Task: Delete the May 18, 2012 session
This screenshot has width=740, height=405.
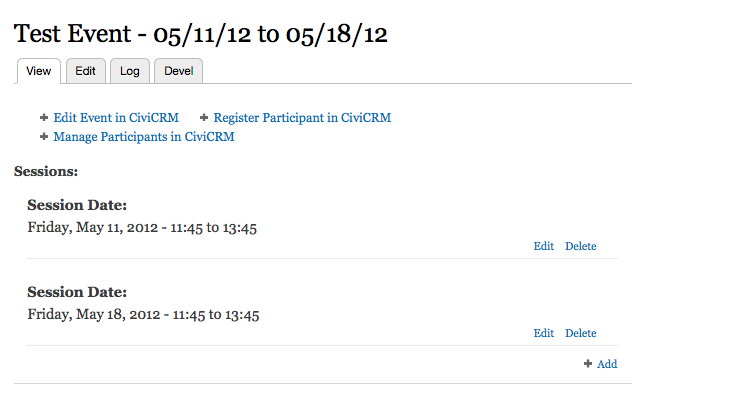Action: [x=580, y=333]
